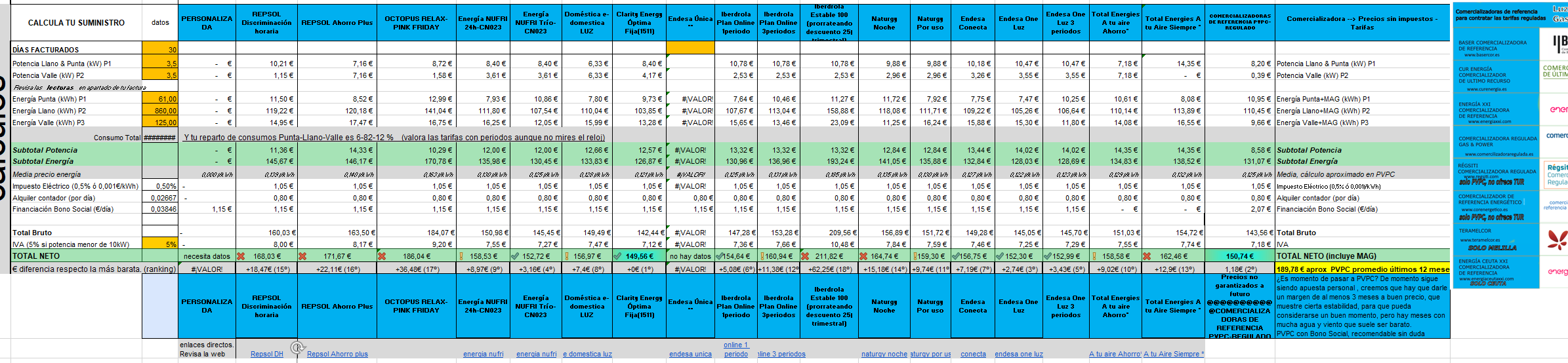Click the red X icon beside 211,82 €
The image size is (1568, 363).
tap(806, 256)
